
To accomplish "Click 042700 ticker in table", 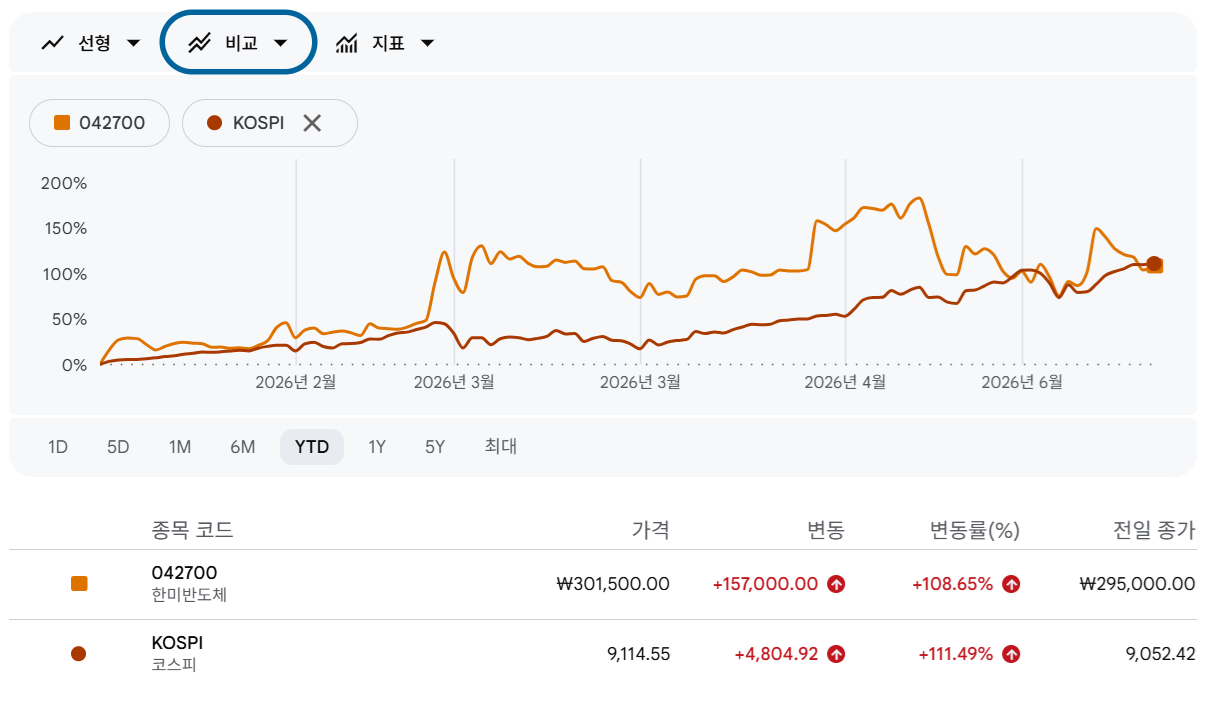I will pos(185,573).
